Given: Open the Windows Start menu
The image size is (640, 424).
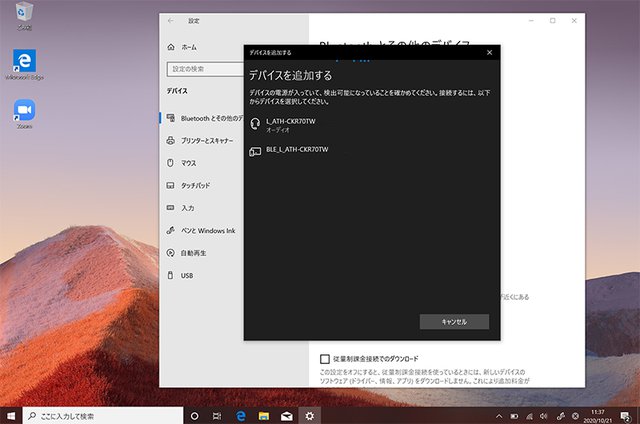Looking at the screenshot, I should [x=11, y=415].
